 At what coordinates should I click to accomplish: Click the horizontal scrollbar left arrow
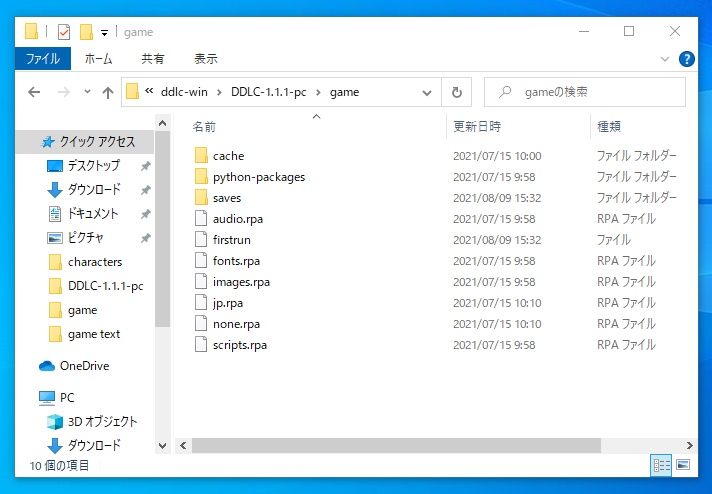click(x=183, y=445)
